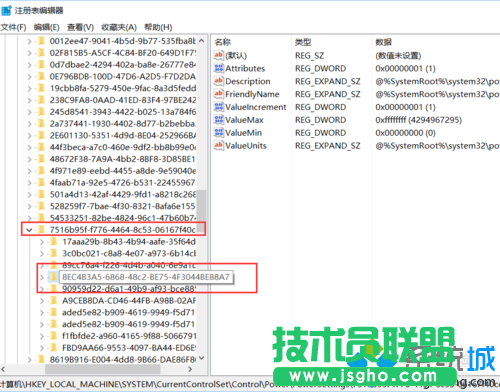The image size is (500, 392).
Task: Open the 文件(F) menu
Action: [13, 27]
